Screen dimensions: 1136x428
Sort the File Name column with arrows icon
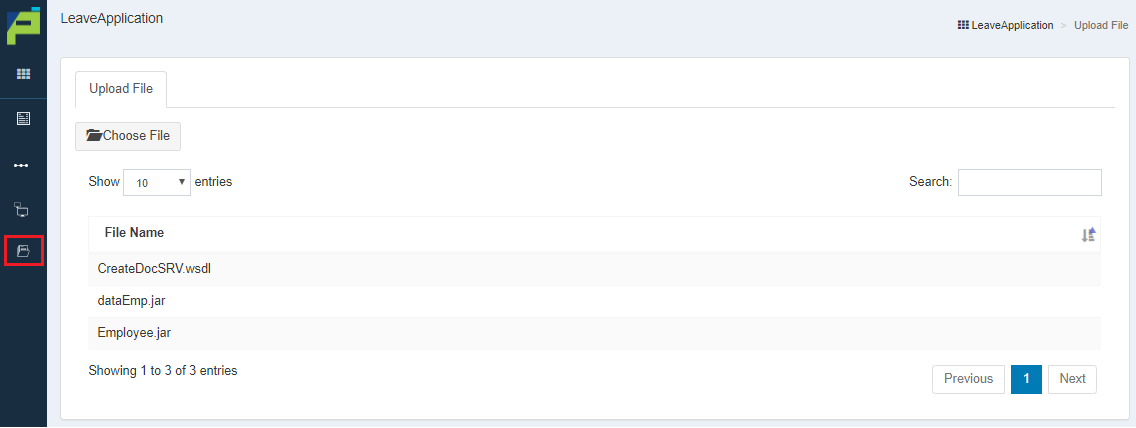tap(1089, 235)
